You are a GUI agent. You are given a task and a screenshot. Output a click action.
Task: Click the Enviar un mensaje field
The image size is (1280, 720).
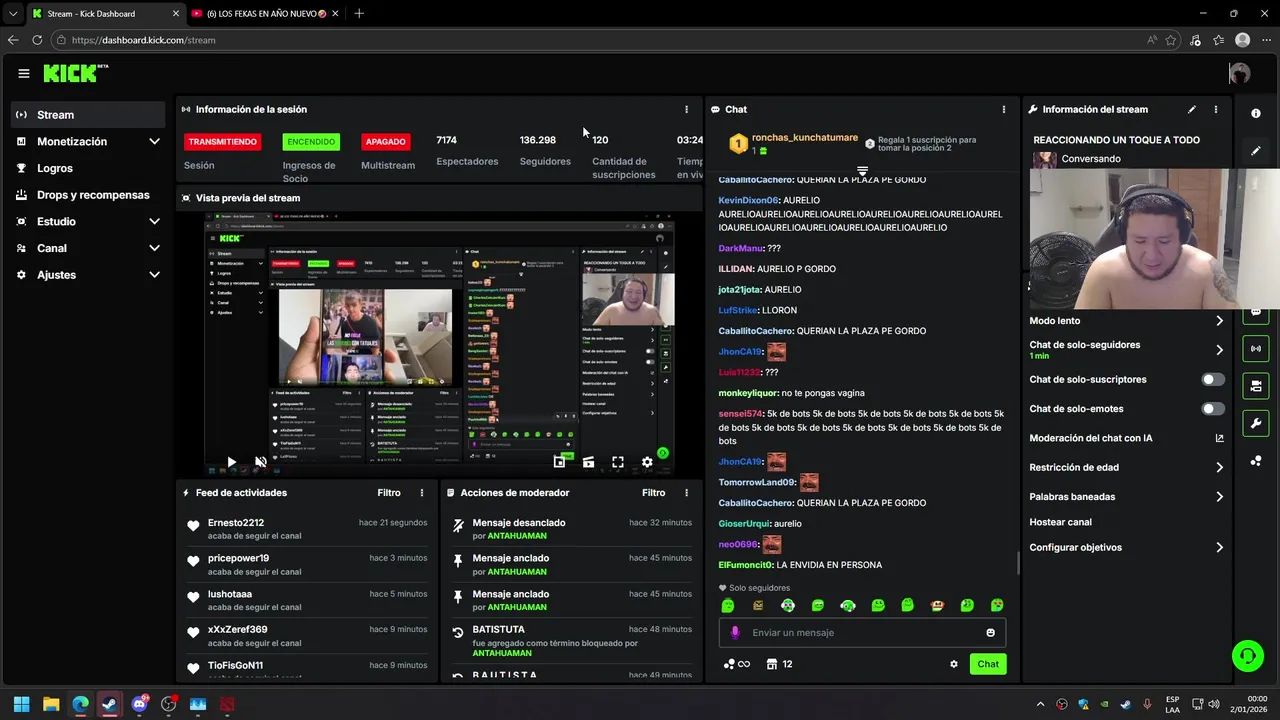pyautogui.click(x=862, y=632)
